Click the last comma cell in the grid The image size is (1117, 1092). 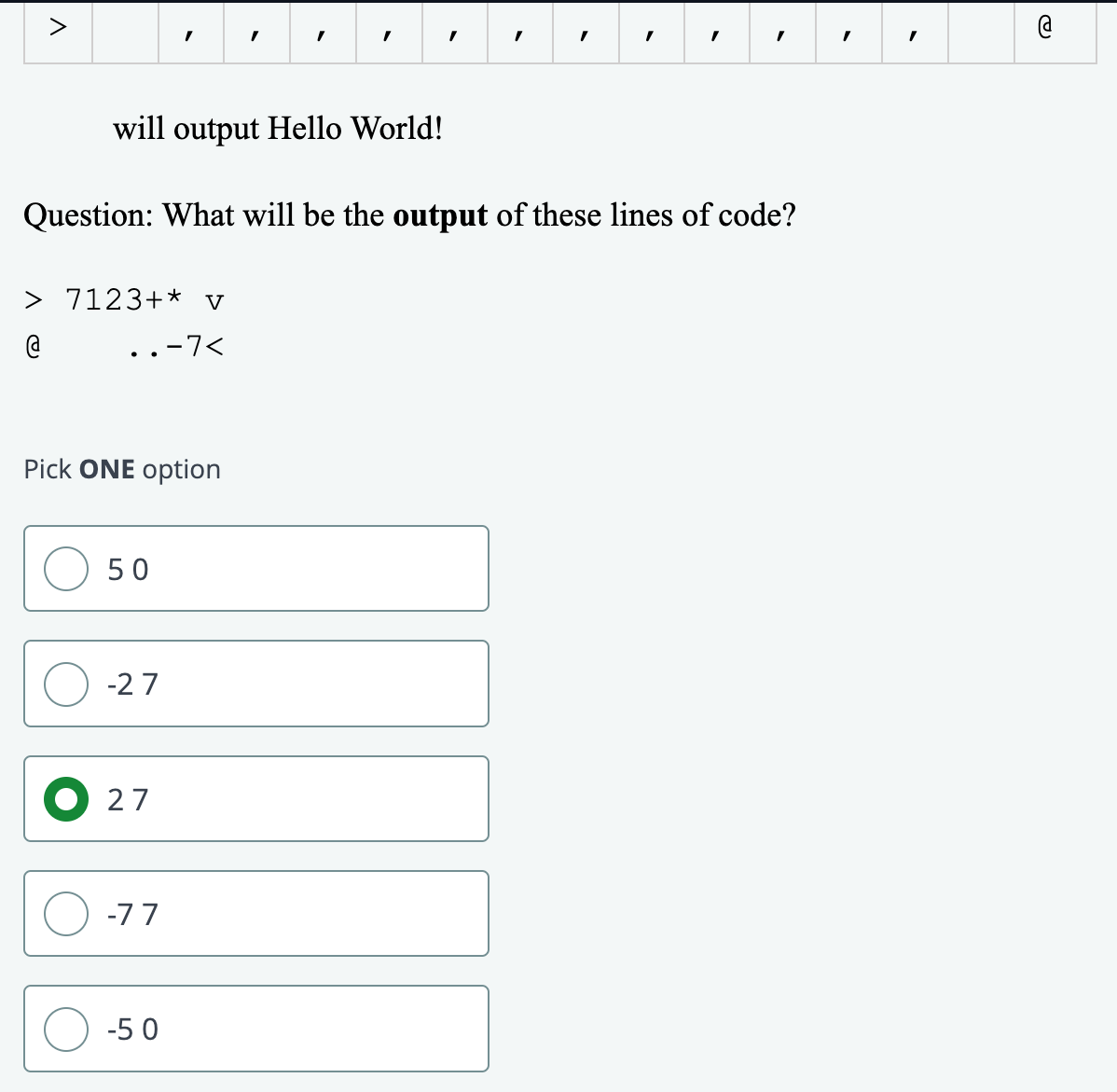[914, 31]
